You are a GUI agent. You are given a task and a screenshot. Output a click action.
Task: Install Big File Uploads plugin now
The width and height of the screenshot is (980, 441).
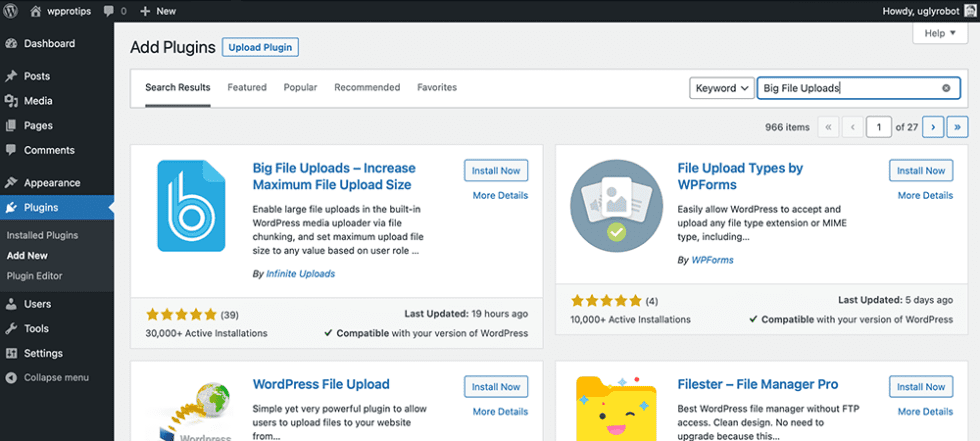(496, 171)
